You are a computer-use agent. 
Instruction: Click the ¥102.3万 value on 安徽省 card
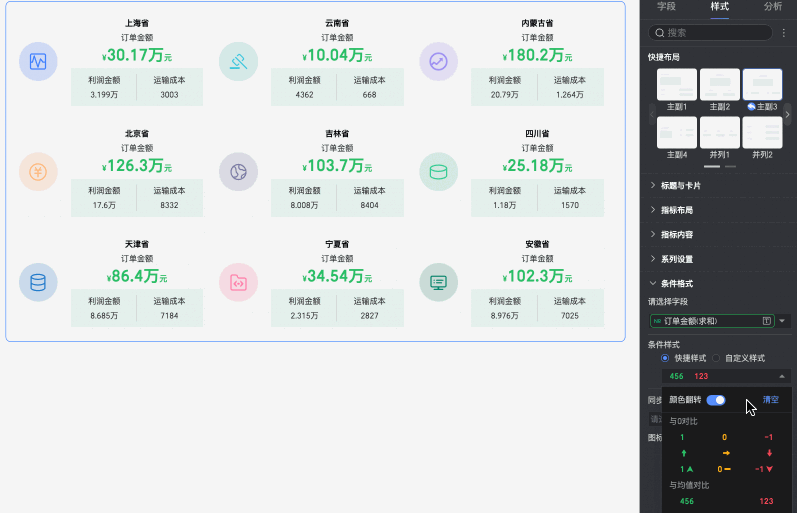537,276
